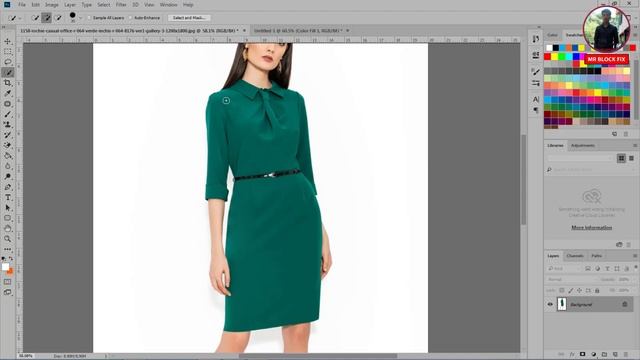Open the Image menu

[51, 4]
